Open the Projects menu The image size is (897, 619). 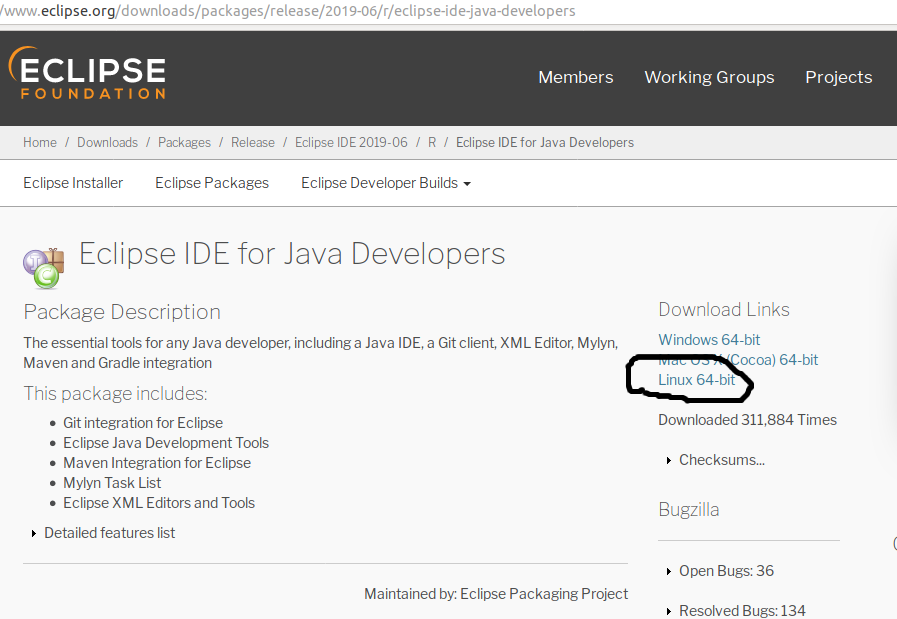tap(839, 77)
